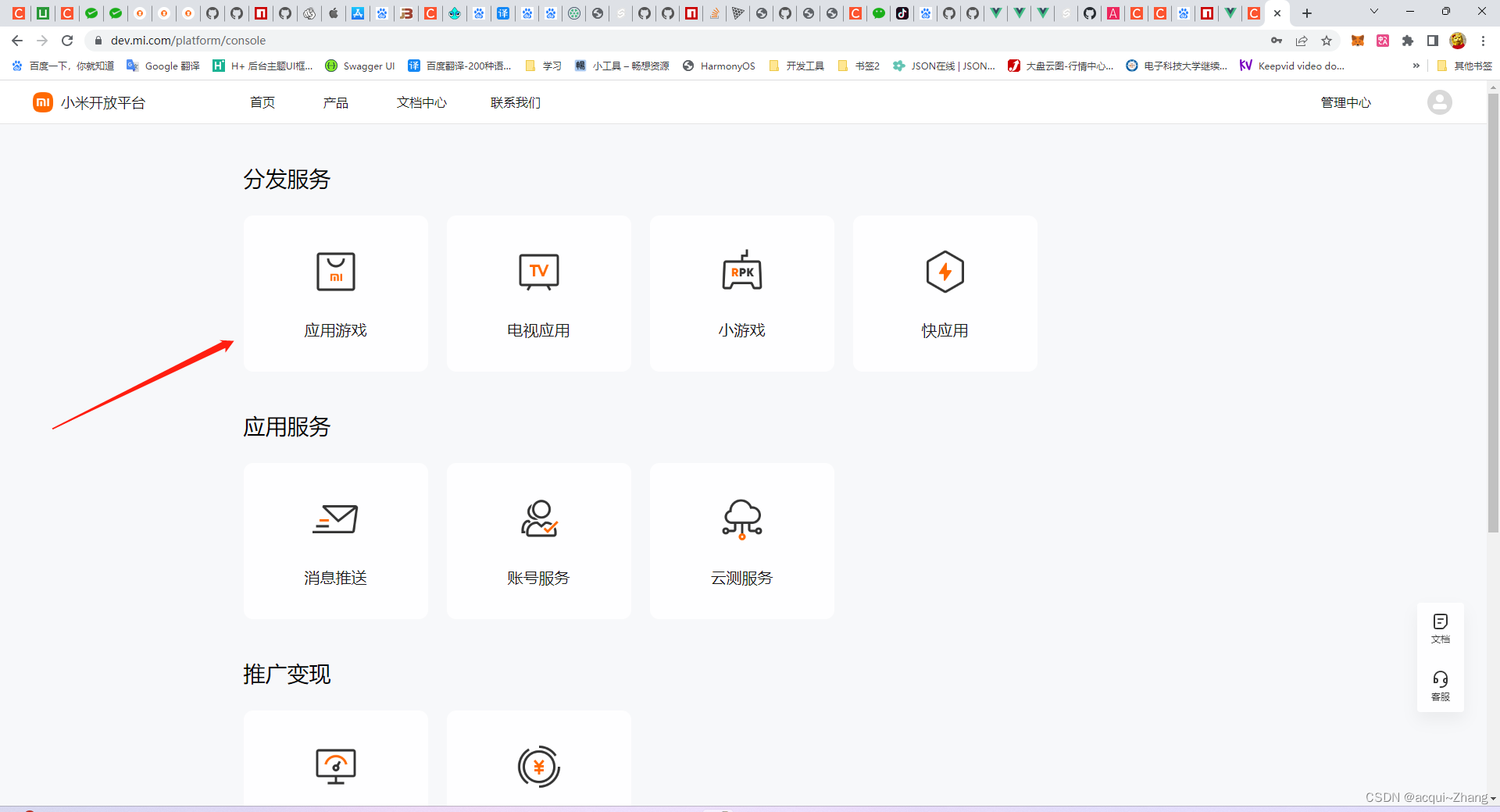Open the JSON在线 bookmark
Screen dimensions: 1500x812
coord(945,66)
